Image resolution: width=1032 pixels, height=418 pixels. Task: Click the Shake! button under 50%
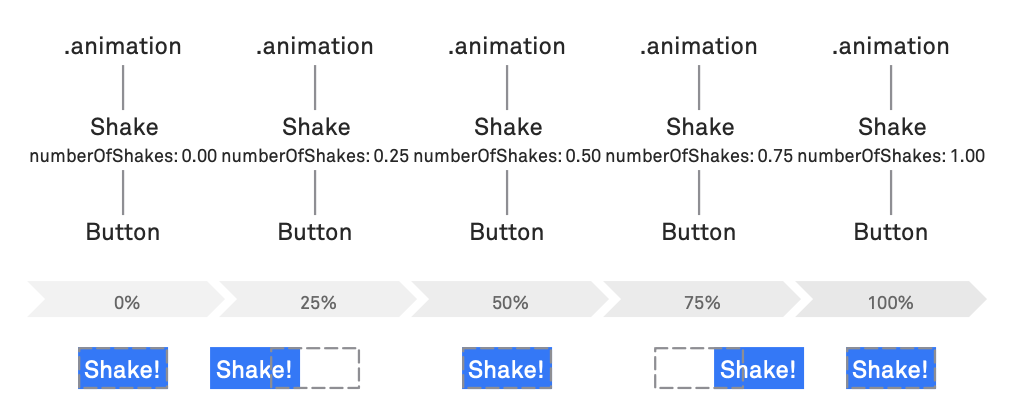[507, 369]
